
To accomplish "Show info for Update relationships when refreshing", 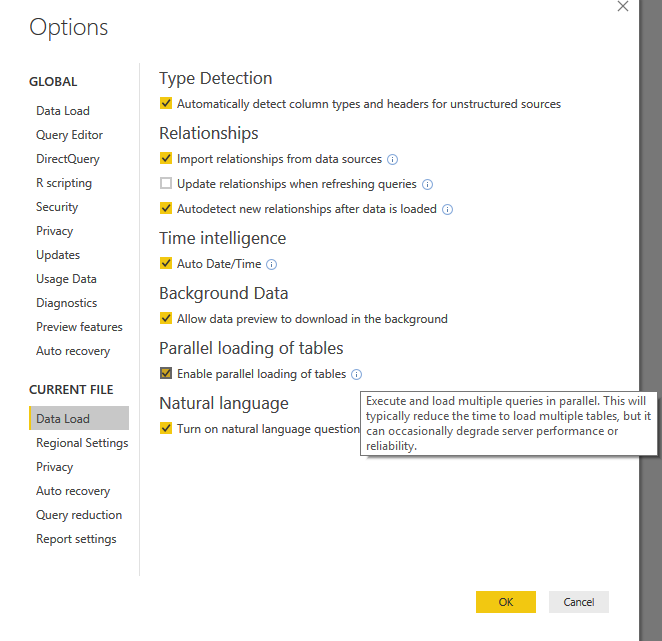I will (x=427, y=185).
